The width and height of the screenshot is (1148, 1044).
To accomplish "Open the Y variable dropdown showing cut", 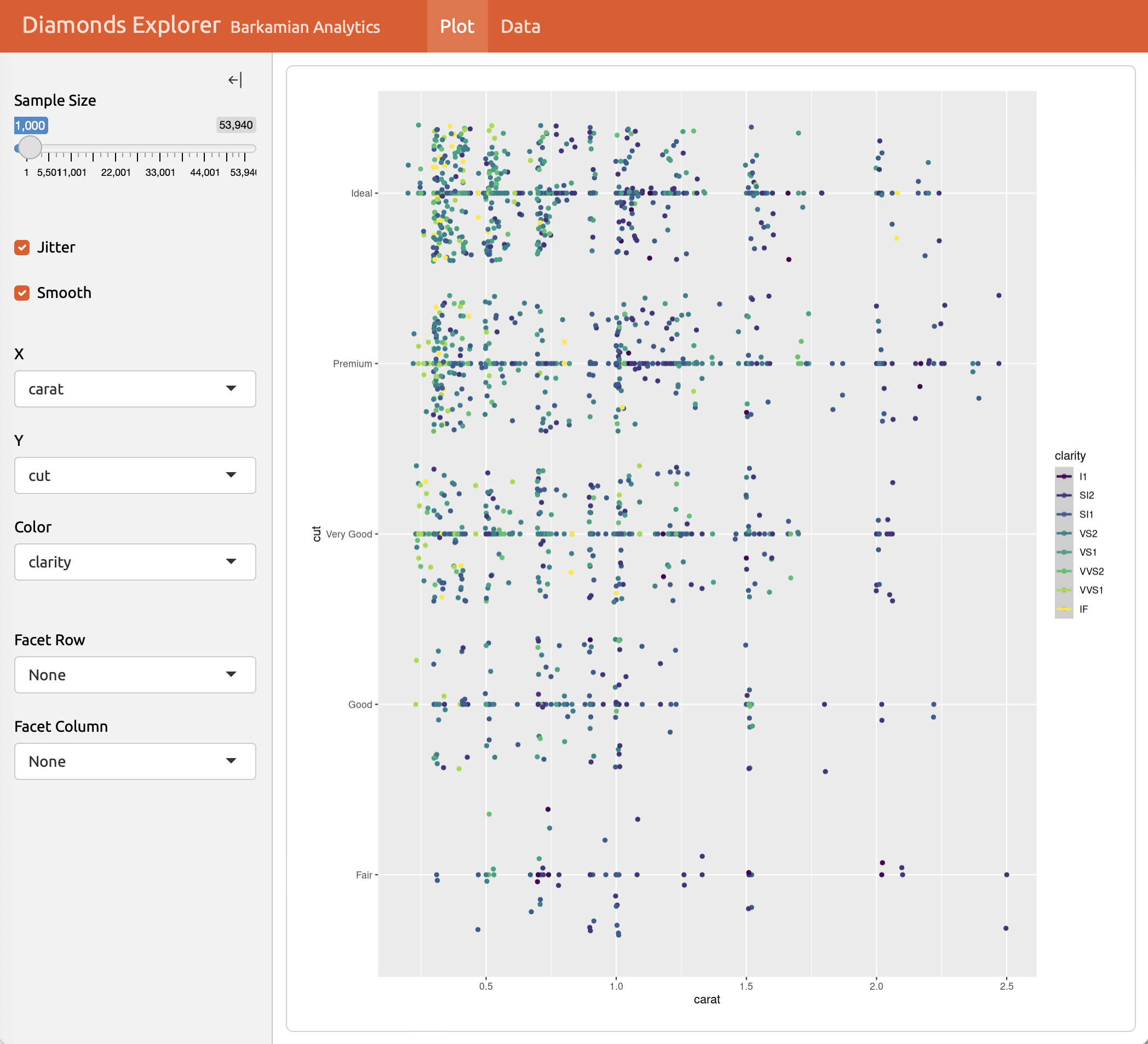I will pos(135,475).
